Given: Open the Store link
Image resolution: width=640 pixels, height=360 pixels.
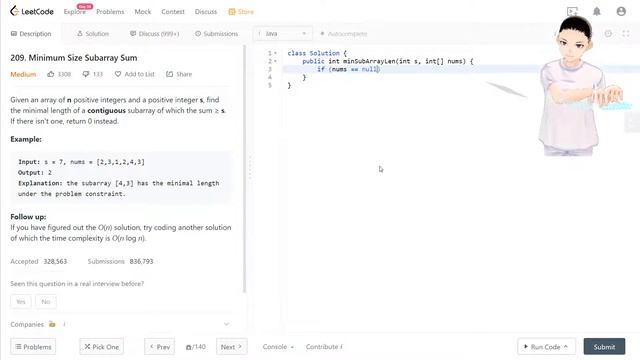Looking at the screenshot, I should click(x=241, y=12).
